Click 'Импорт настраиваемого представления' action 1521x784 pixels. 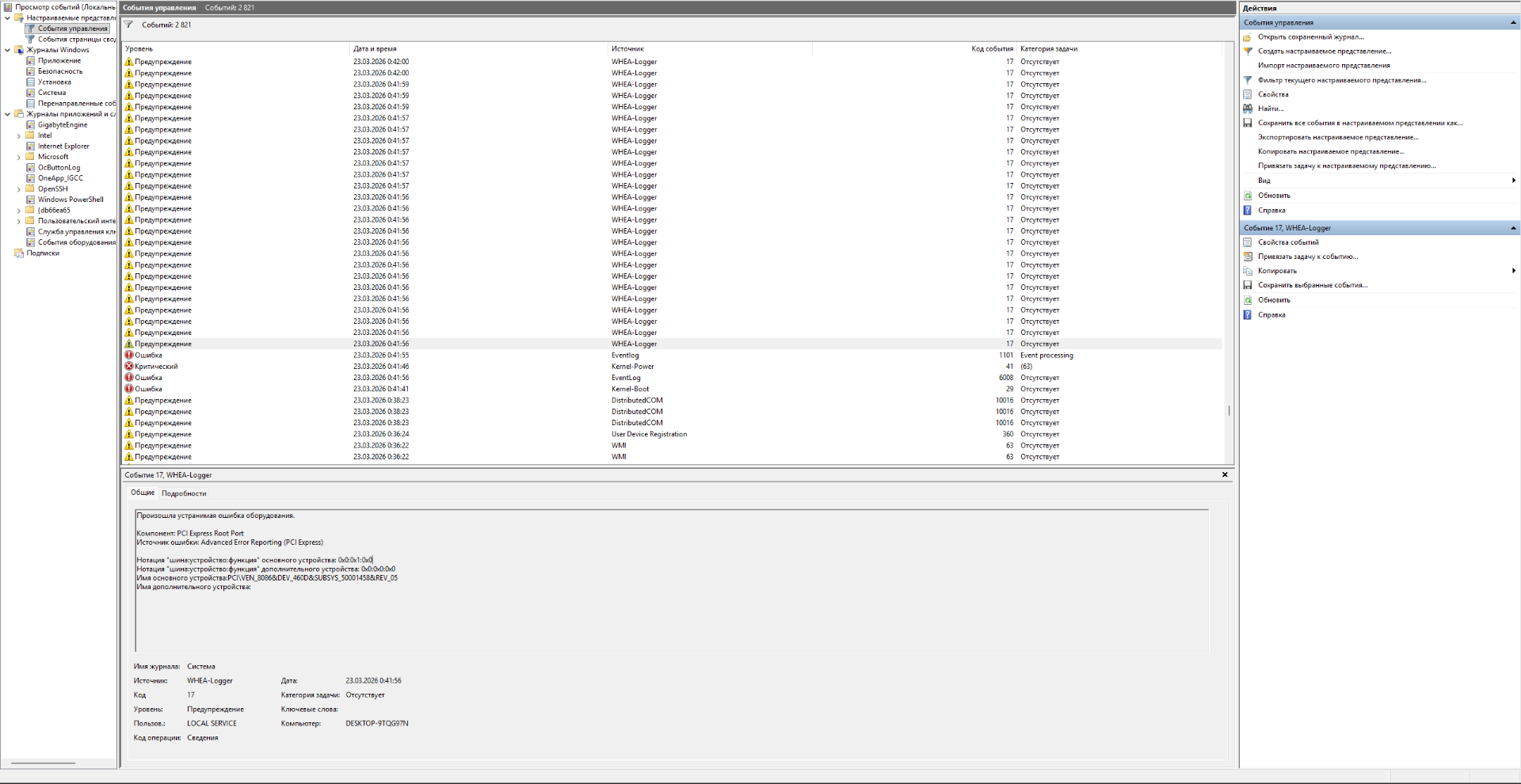coord(1323,66)
